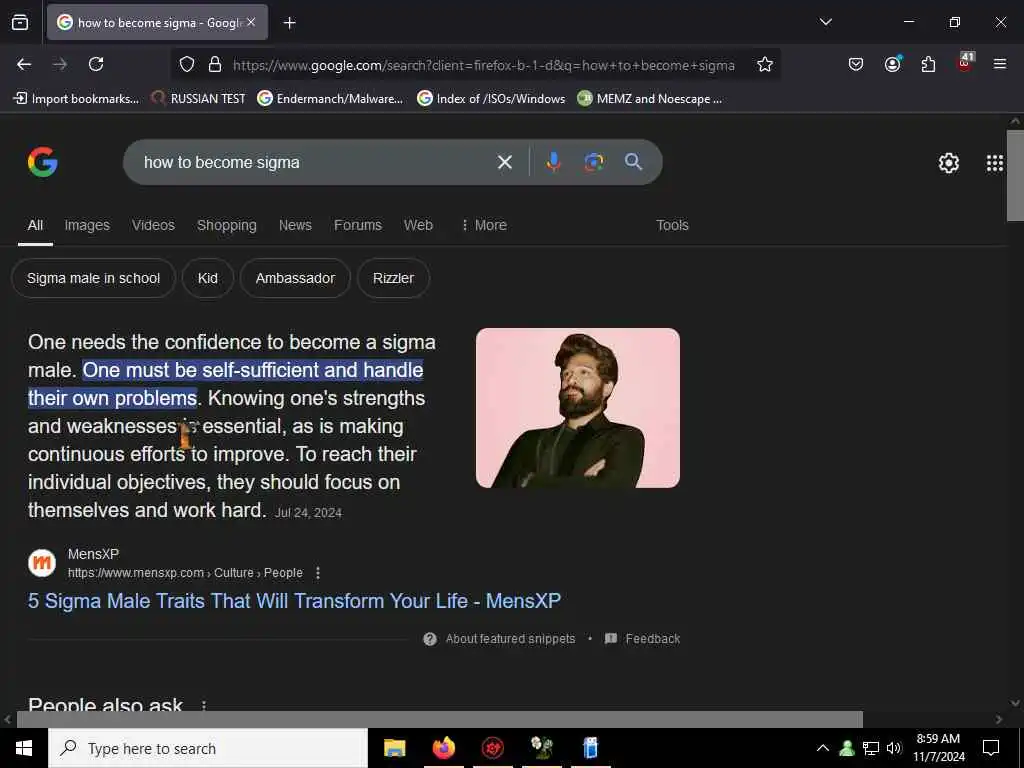The image size is (1024, 768).
Task: Open 'Endermanch/Malware...' bookmark
Action: pyautogui.click(x=330, y=99)
